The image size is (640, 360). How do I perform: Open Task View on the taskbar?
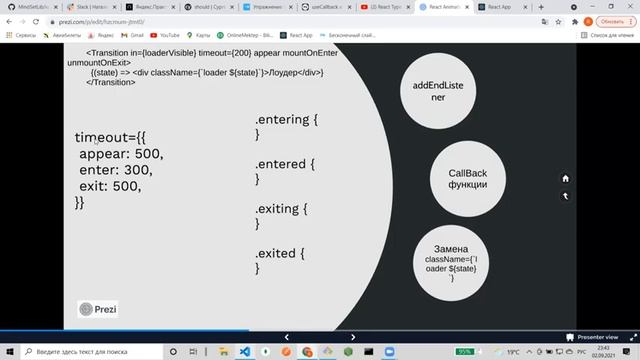click(193, 351)
